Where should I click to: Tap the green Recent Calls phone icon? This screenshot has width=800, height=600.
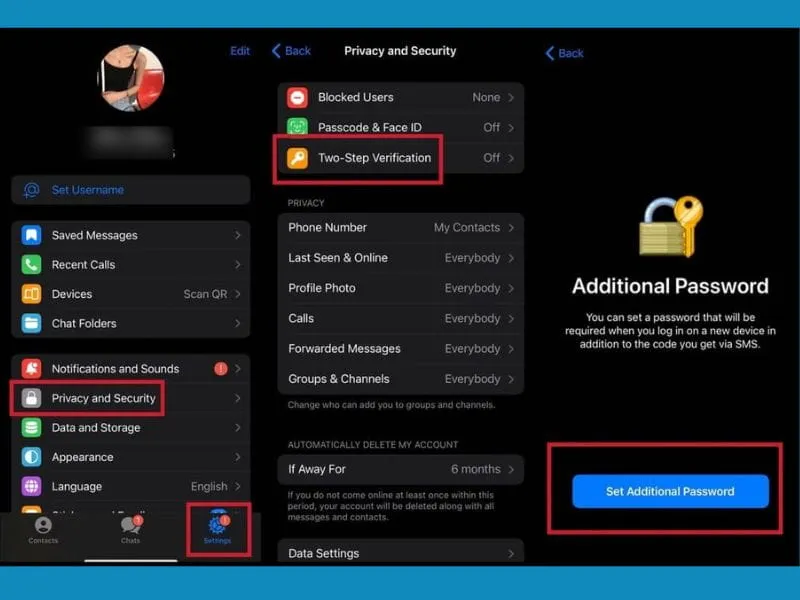(x=31, y=264)
